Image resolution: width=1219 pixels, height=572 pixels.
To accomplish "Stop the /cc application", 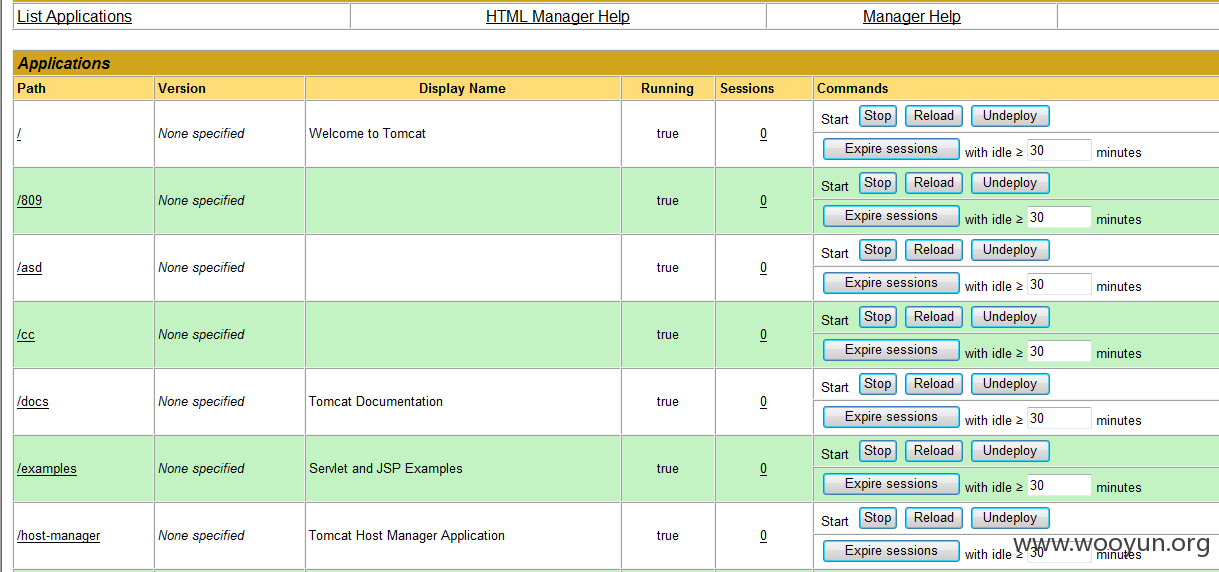I will (x=878, y=317).
